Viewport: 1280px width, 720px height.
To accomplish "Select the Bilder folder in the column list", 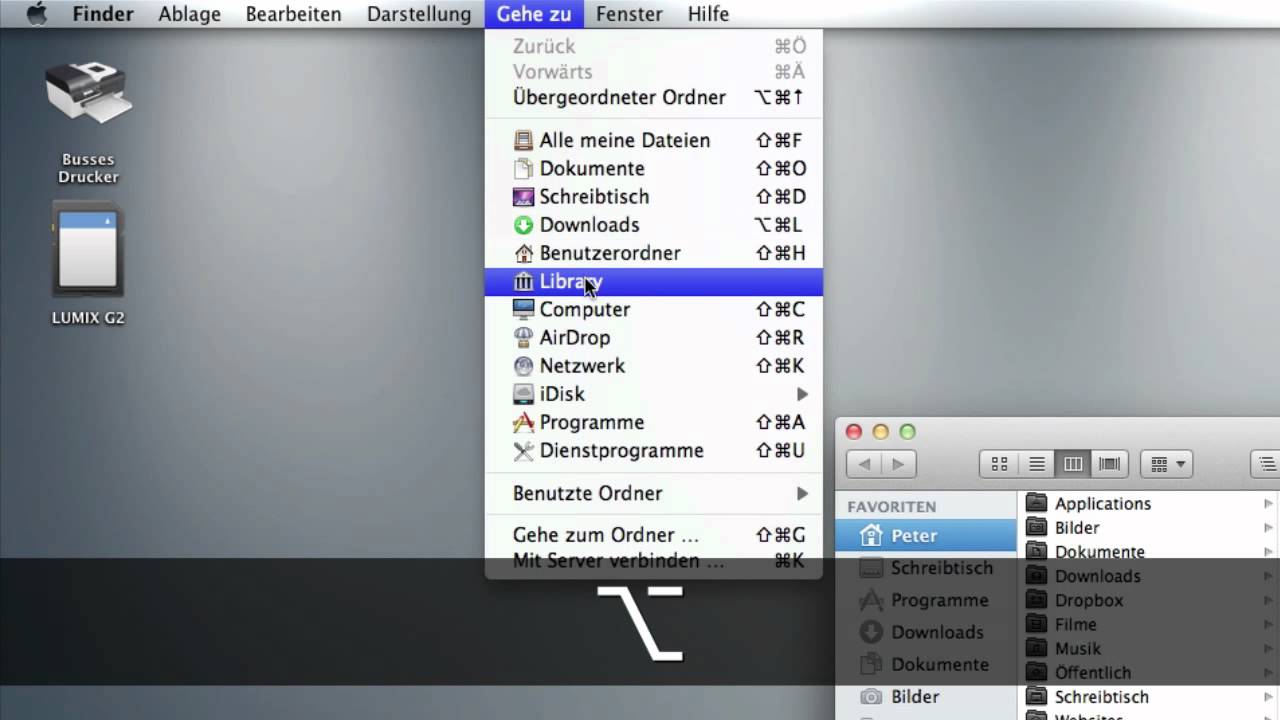I will click(x=1149, y=528).
